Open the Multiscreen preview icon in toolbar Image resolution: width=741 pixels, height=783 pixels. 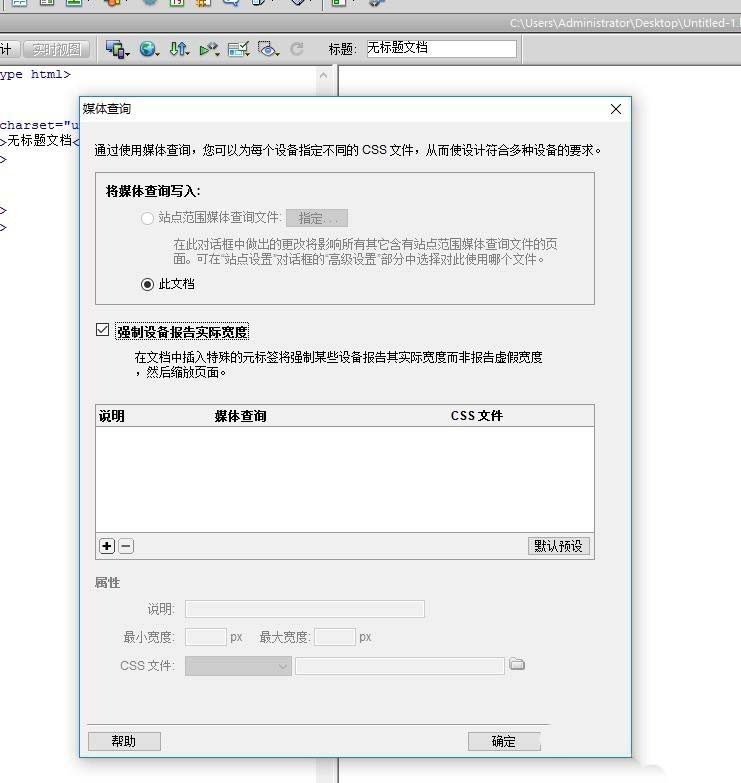pos(118,49)
